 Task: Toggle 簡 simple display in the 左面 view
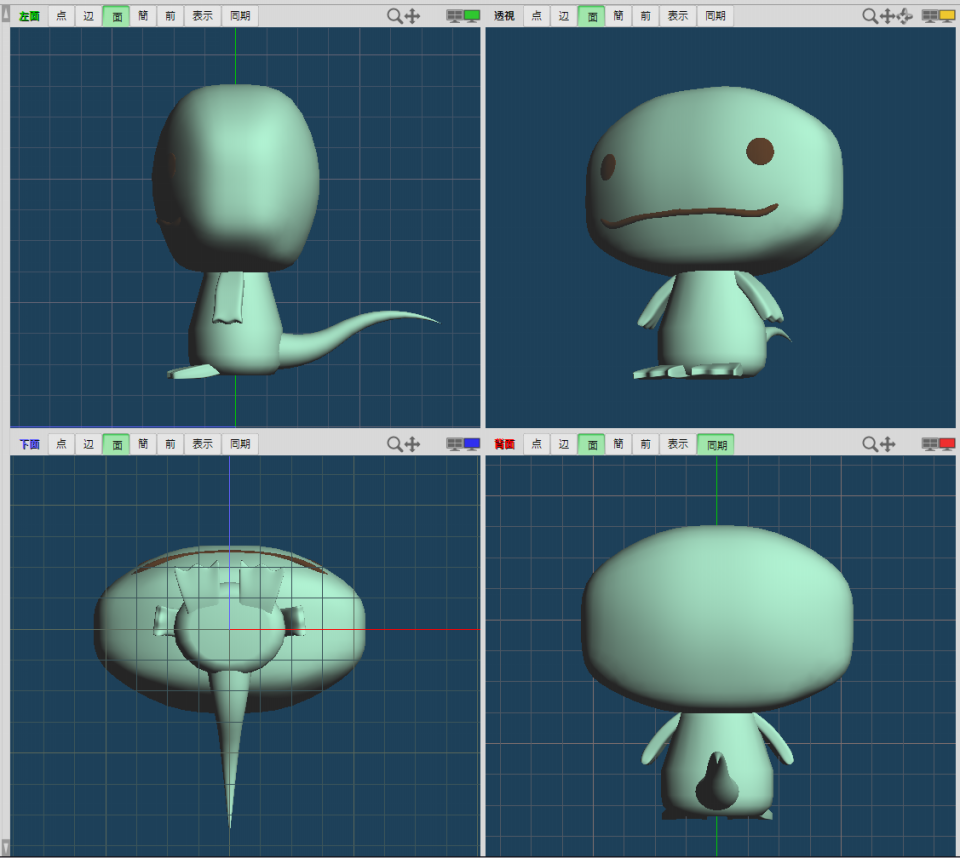[x=143, y=16]
